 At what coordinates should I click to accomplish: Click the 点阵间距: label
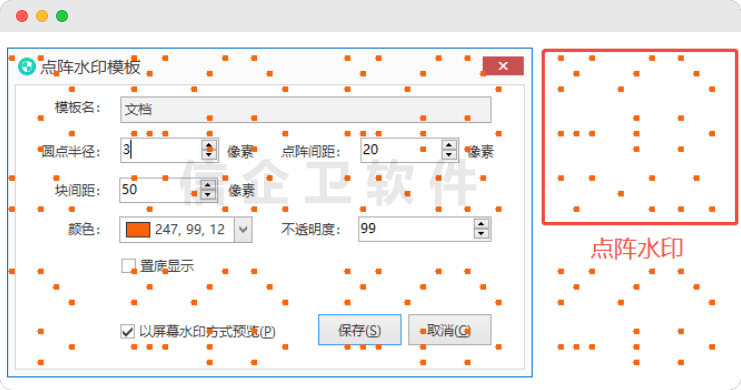(x=311, y=152)
